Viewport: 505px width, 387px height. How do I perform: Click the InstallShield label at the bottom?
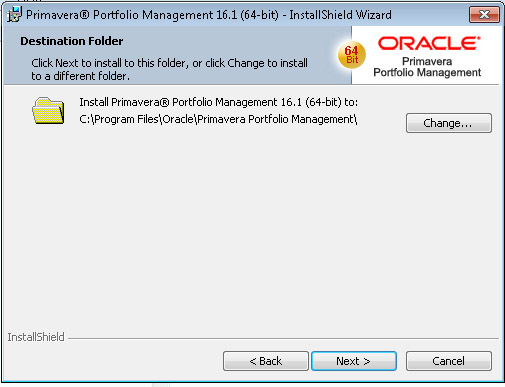pyautogui.click(x=36, y=337)
